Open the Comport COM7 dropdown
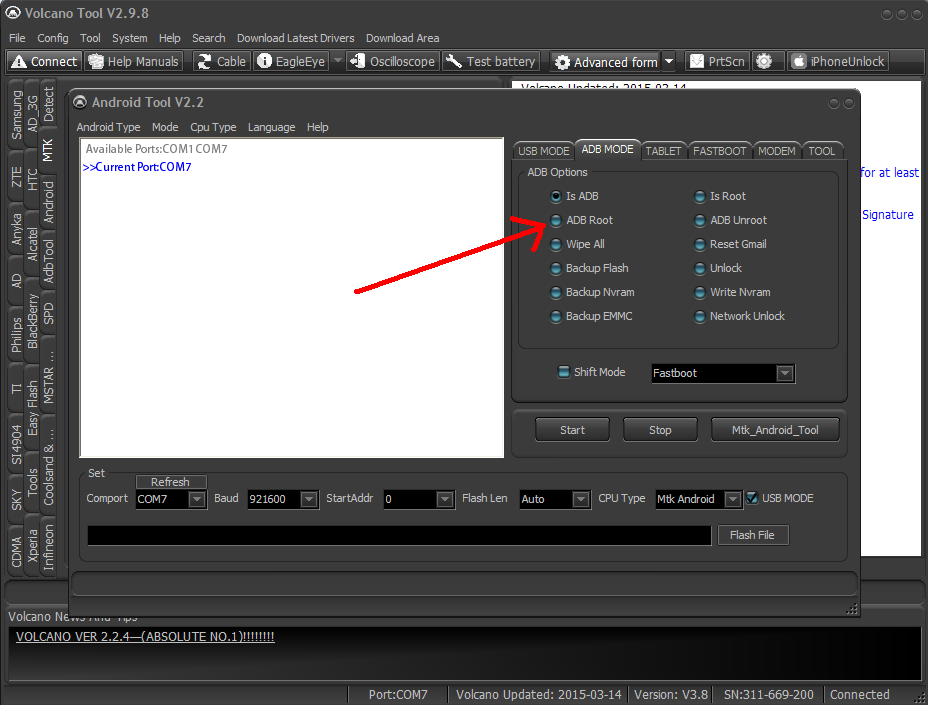 click(x=197, y=499)
